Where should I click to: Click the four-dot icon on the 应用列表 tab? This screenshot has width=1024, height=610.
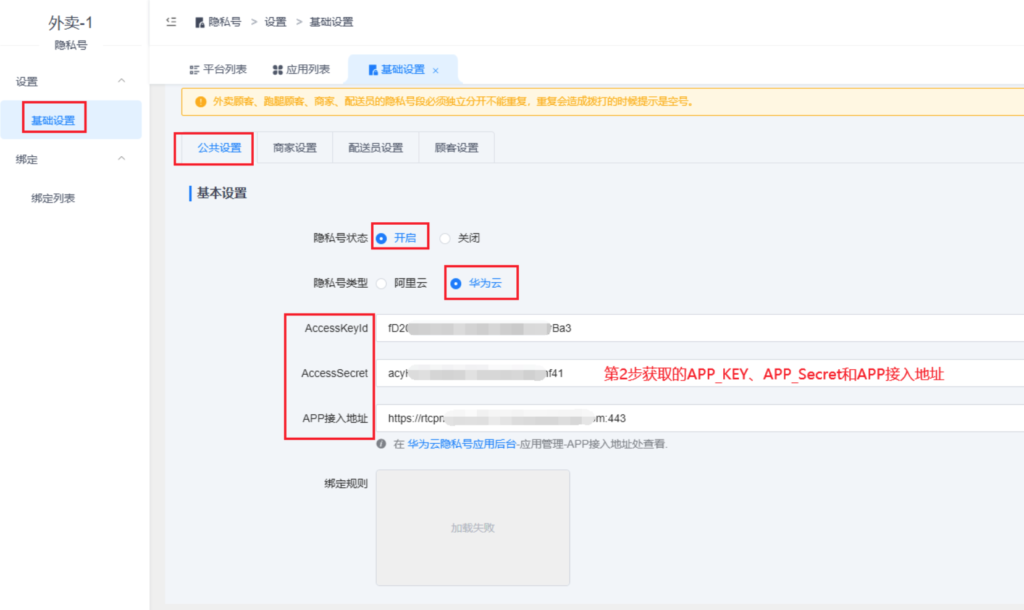pos(278,68)
